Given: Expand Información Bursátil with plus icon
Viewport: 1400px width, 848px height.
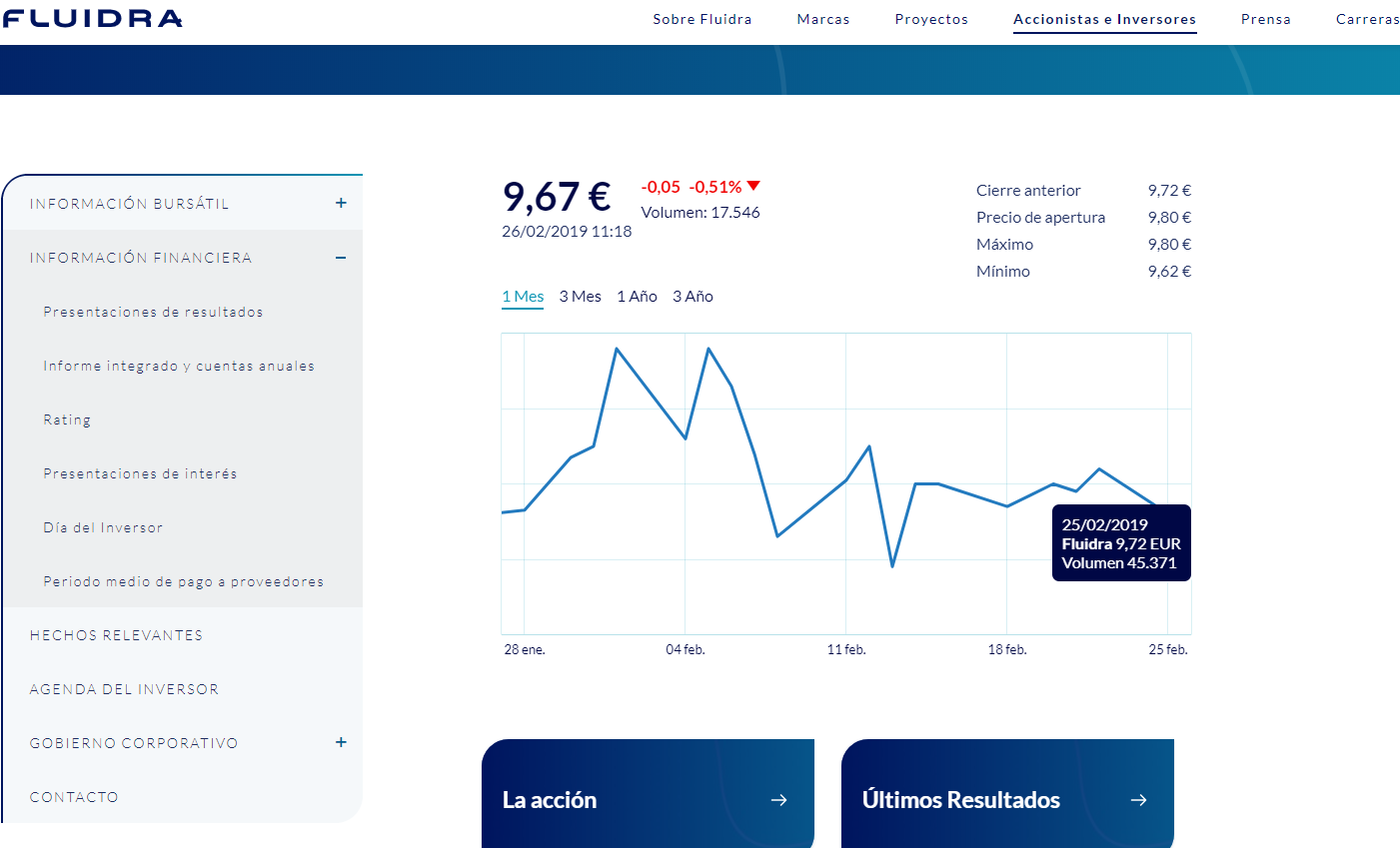Looking at the screenshot, I should tap(341, 203).
